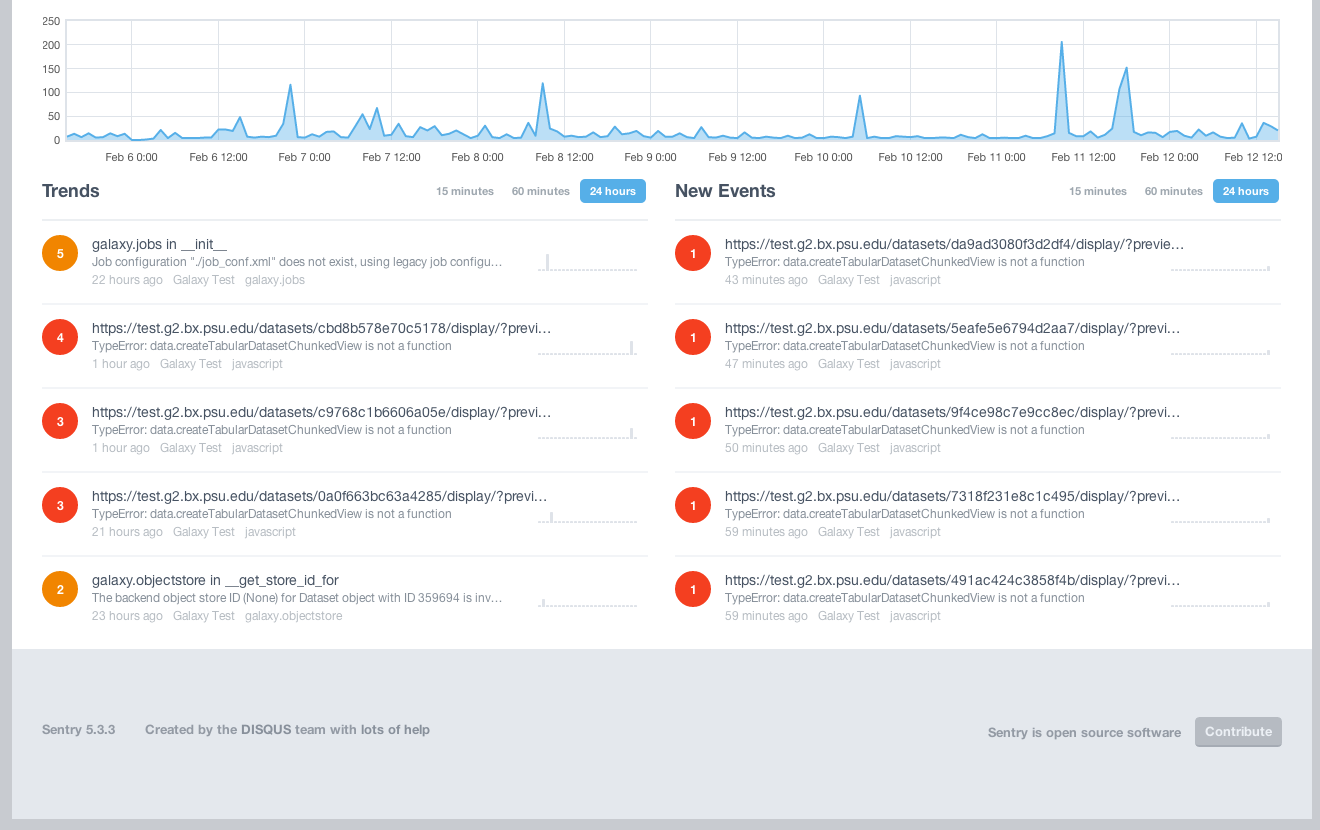Set New Events to 60 minutes
The width and height of the screenshot is (1320, 830).
(1173, 191)
